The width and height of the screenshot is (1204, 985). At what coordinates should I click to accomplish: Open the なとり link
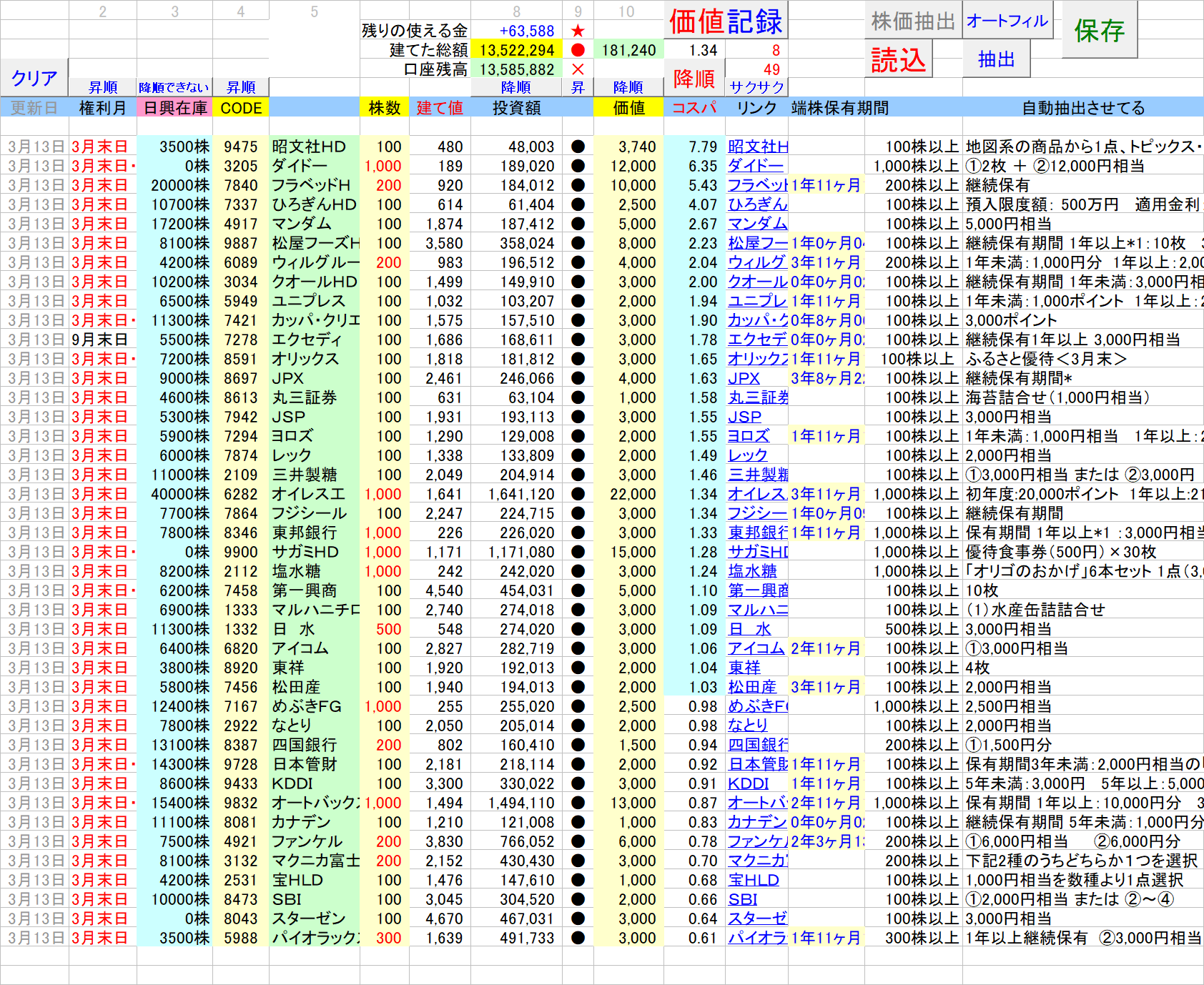pos(748,726)
